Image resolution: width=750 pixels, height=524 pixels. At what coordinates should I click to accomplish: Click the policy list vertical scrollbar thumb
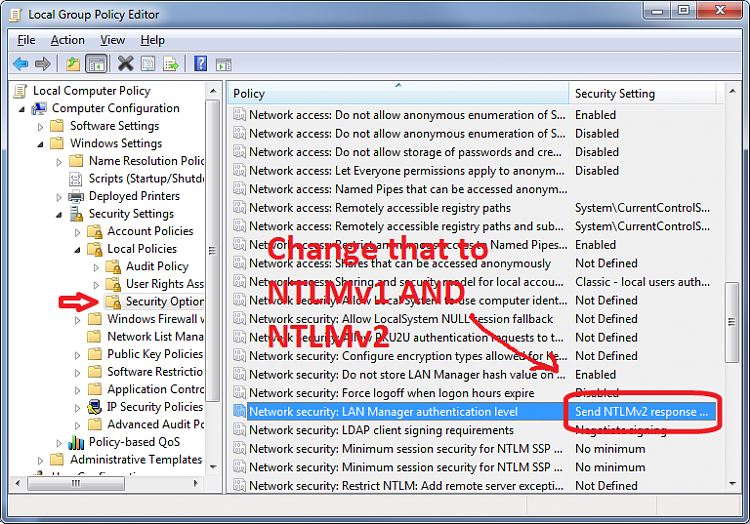(x=732, y=322)
